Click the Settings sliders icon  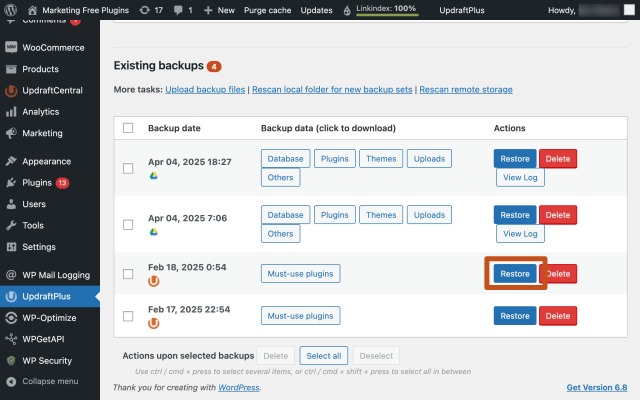[11, 247]
